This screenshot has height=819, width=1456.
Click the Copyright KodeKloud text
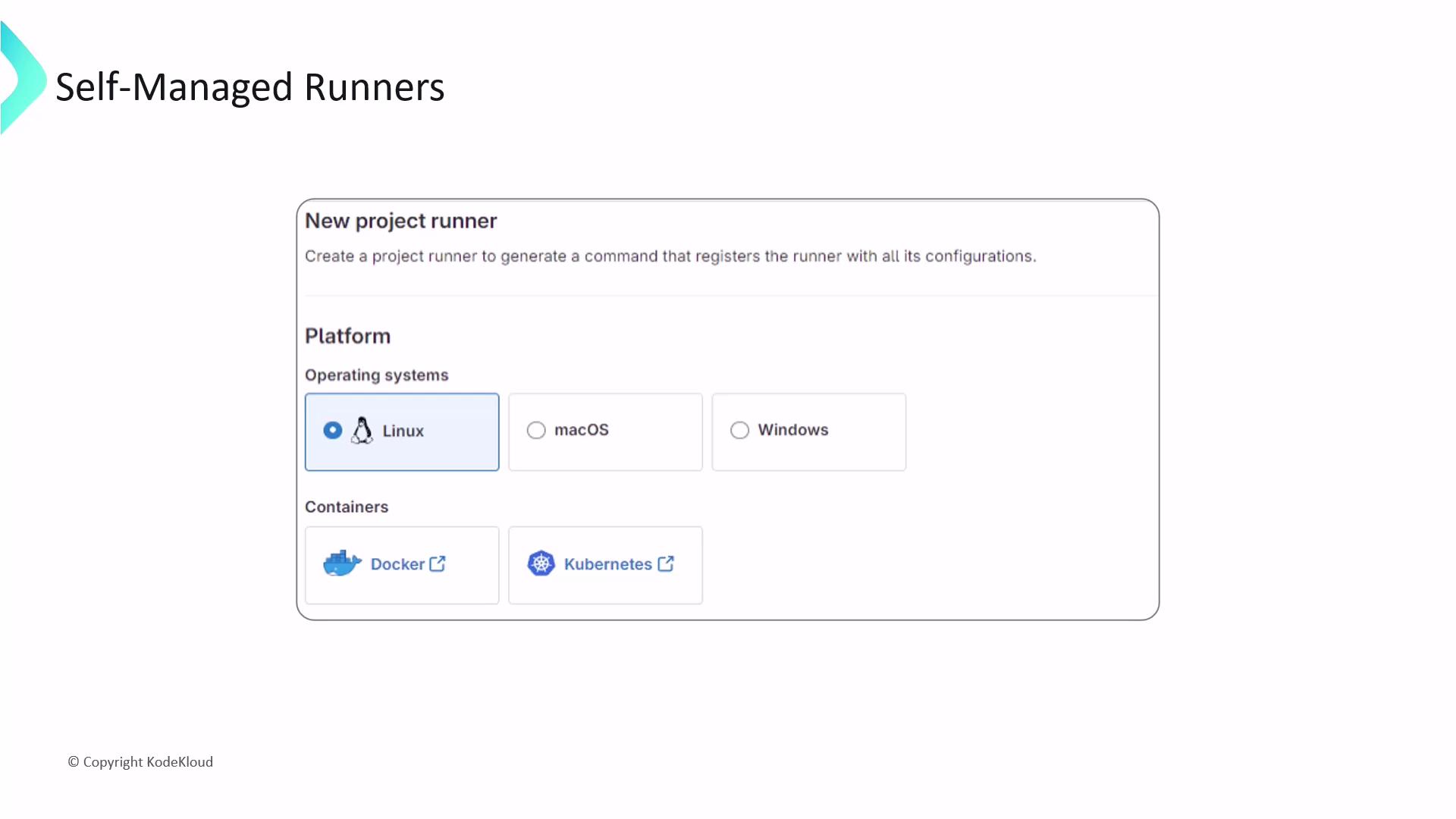(x=141, y=762)
